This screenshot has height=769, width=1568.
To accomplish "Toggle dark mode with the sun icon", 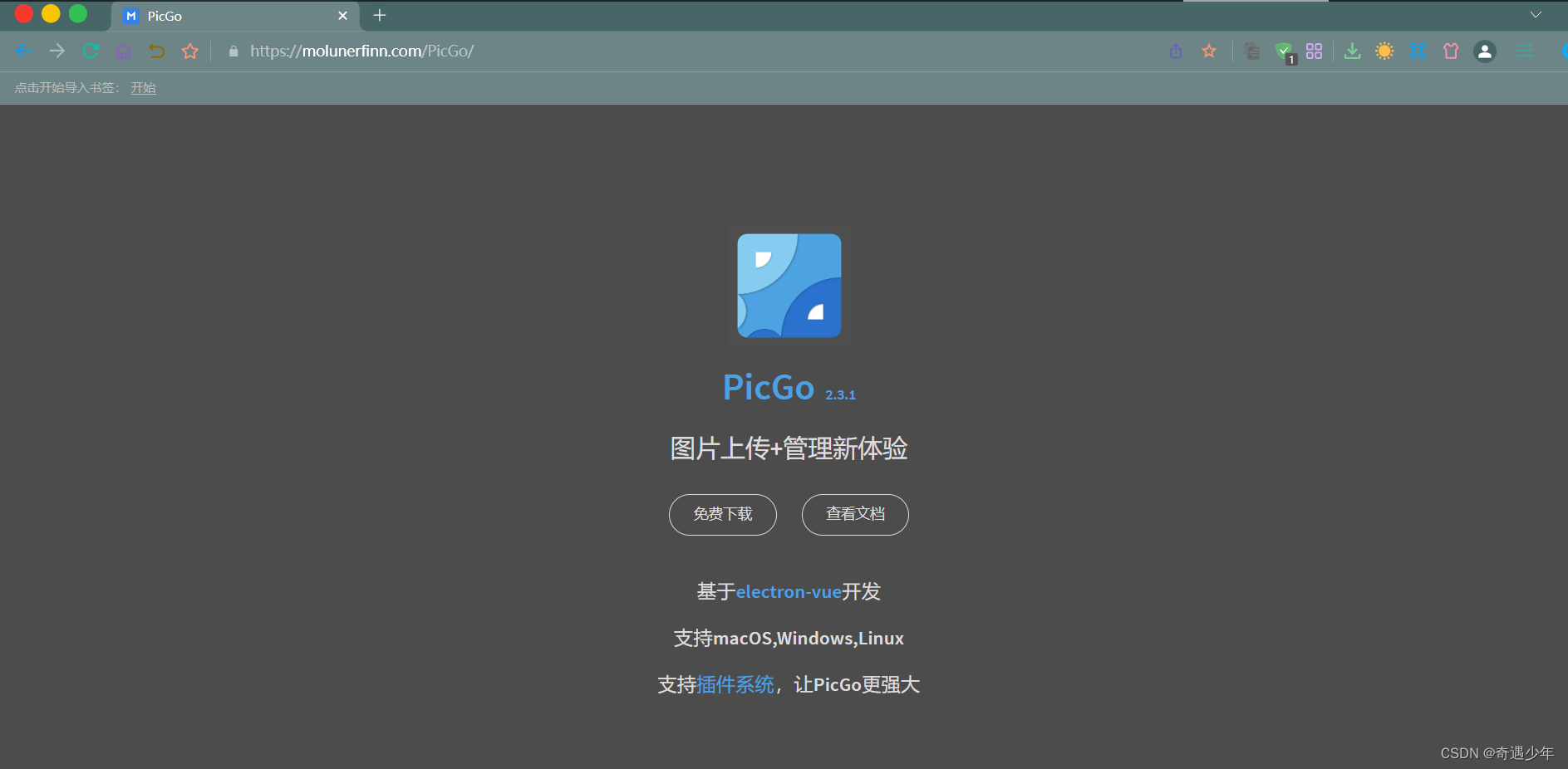I will pos(1384,51).
